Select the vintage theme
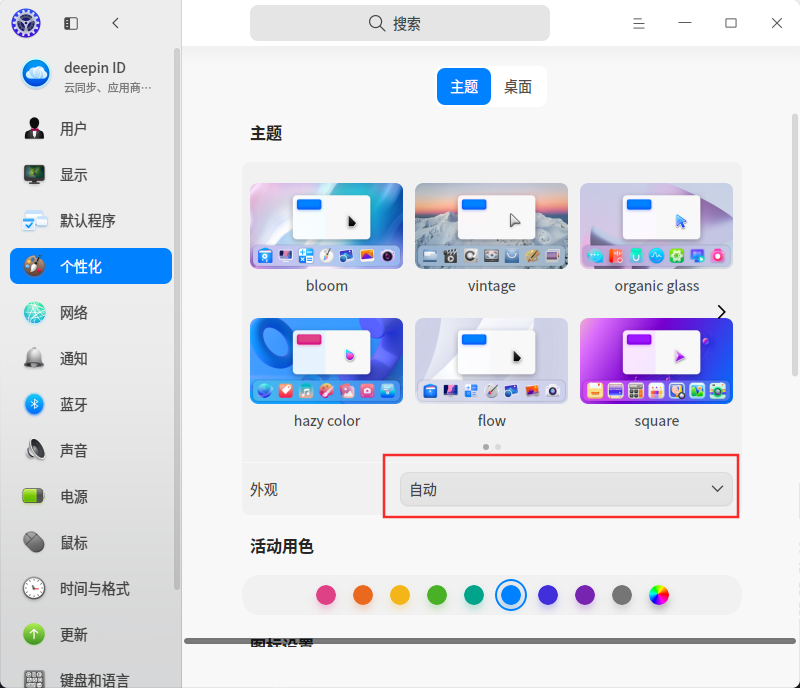800x688 pixels. point(491,226)
